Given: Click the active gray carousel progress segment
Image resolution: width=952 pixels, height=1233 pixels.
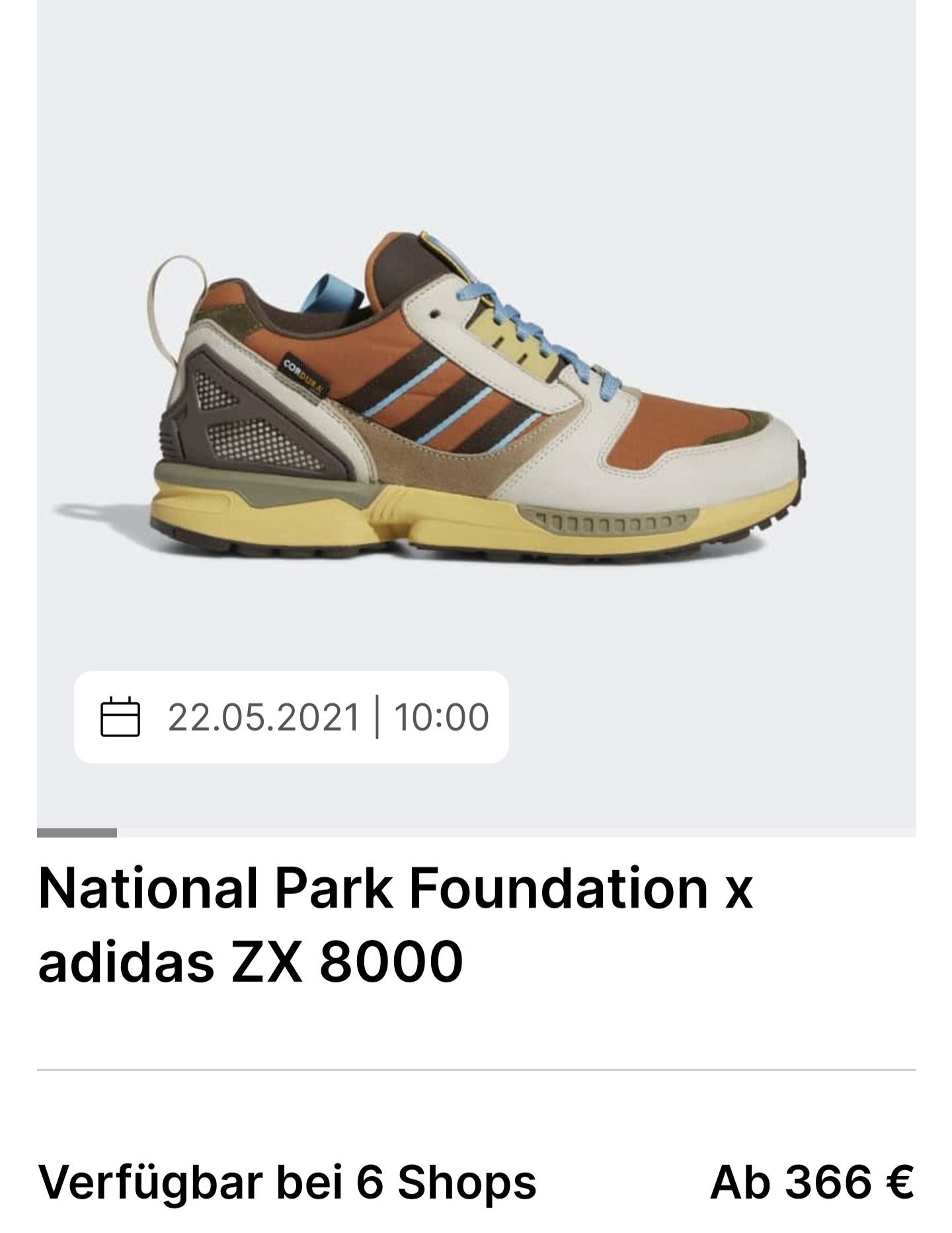Looking at the screenshot, I should point(77,832).
